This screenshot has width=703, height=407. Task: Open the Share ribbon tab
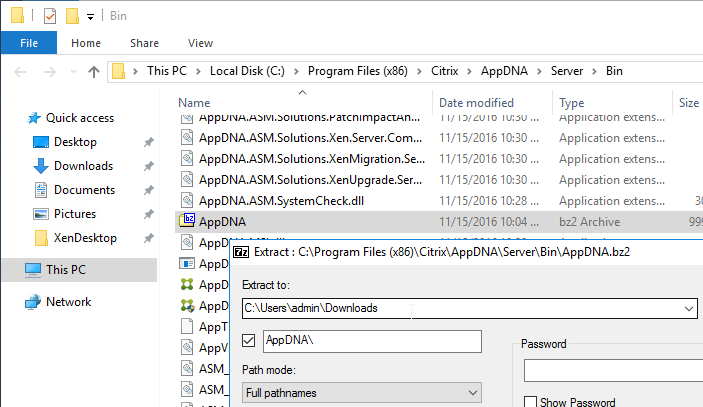click(x=144, y=43)
